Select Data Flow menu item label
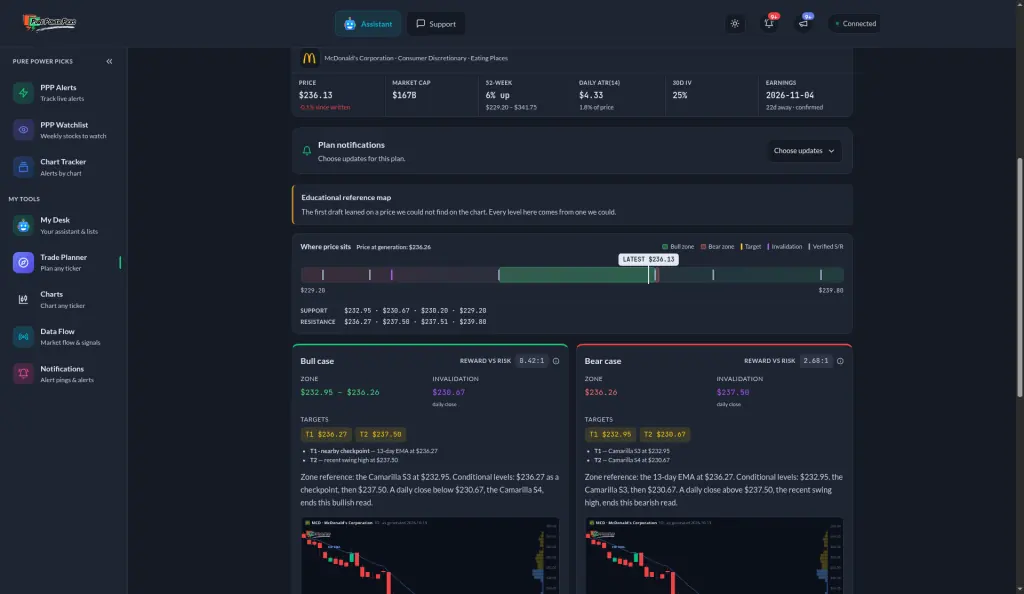Image resolution: width=1024 pixels, height=594 pixels. (57, 332)
